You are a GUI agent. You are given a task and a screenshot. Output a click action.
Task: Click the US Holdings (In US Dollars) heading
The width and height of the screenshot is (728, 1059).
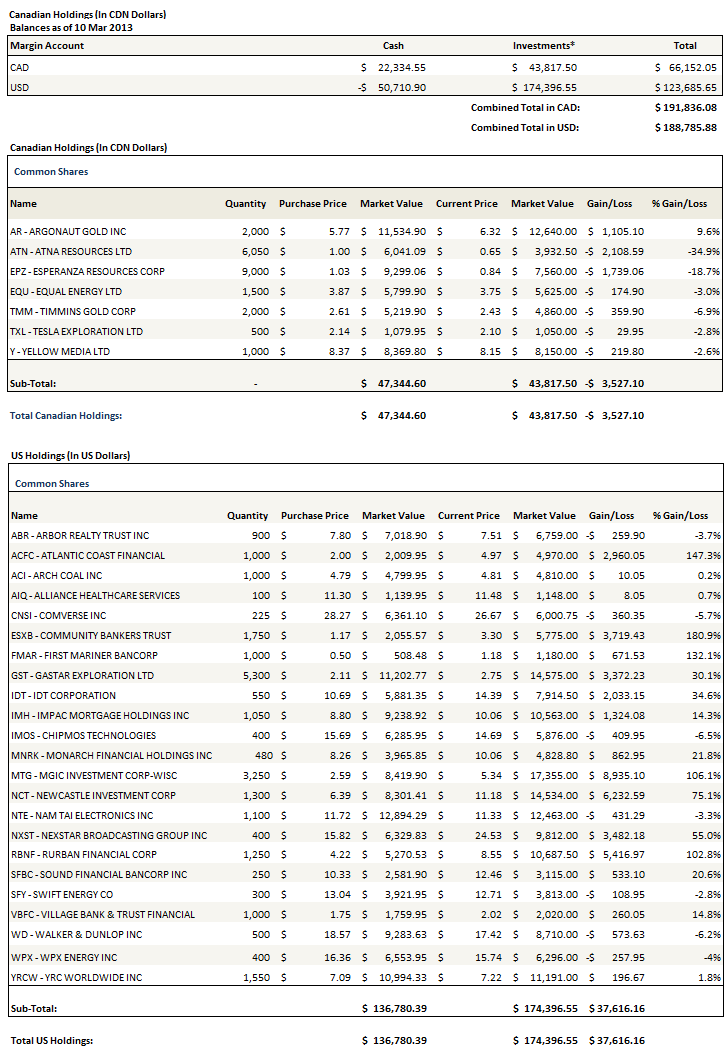click(x=69, y=455)
